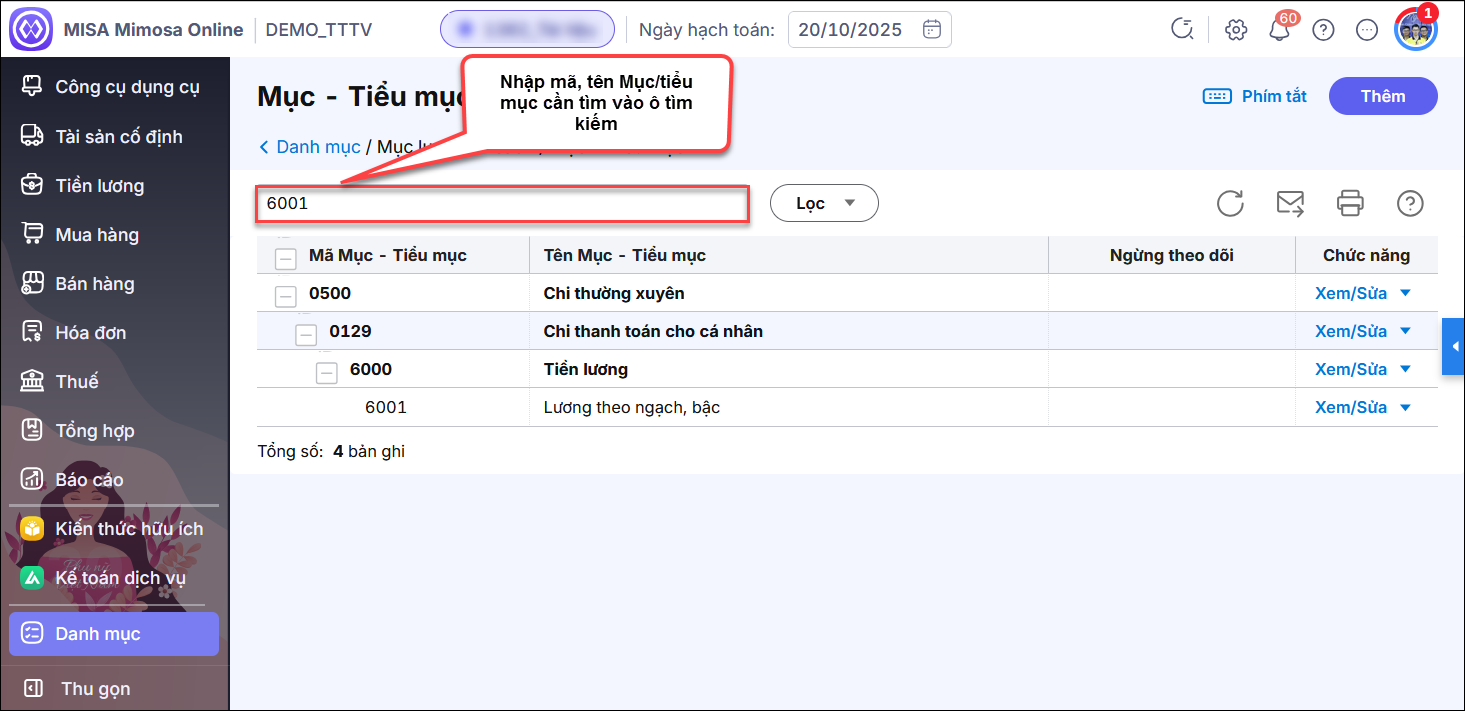The width and height of the screenshot is (1465, 711).
Task: Open help question mark in header
Action: (x=1323, y=30)
